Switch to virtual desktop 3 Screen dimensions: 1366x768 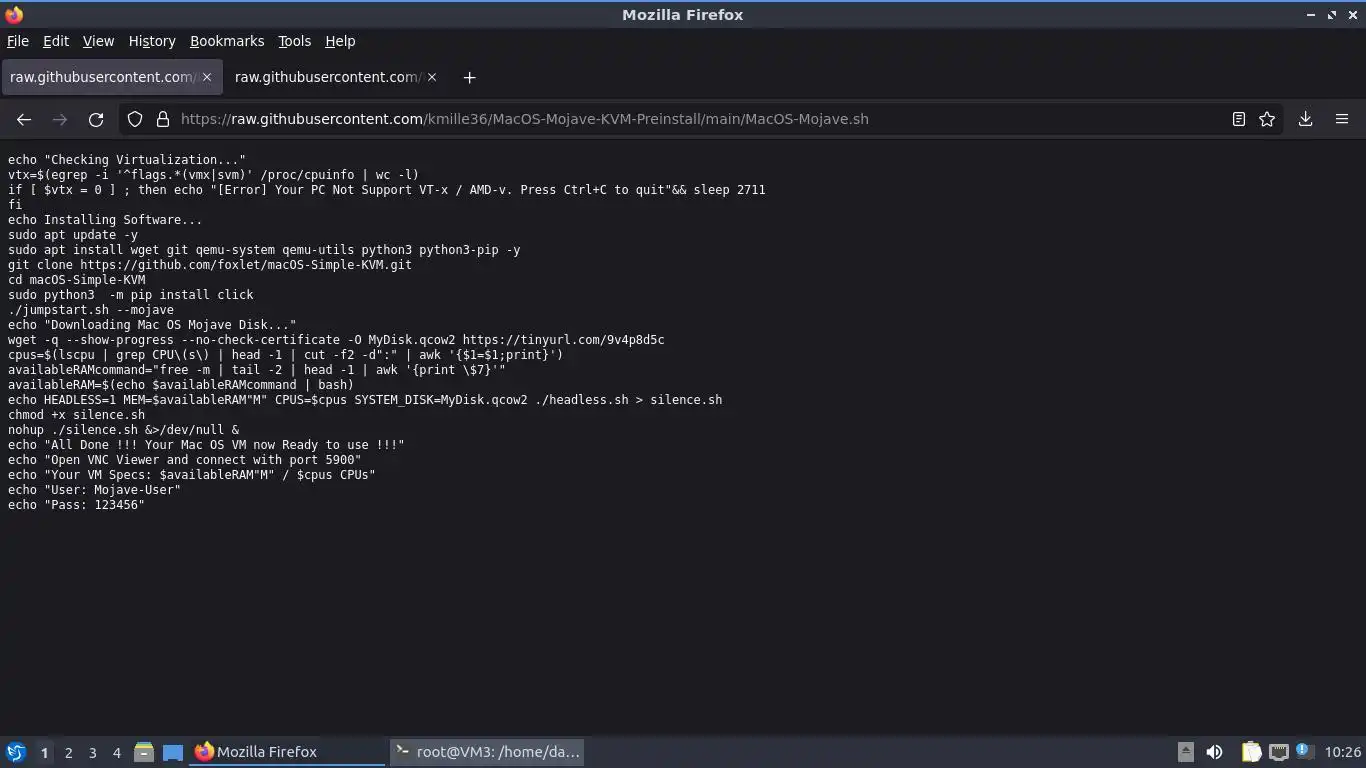93,752
